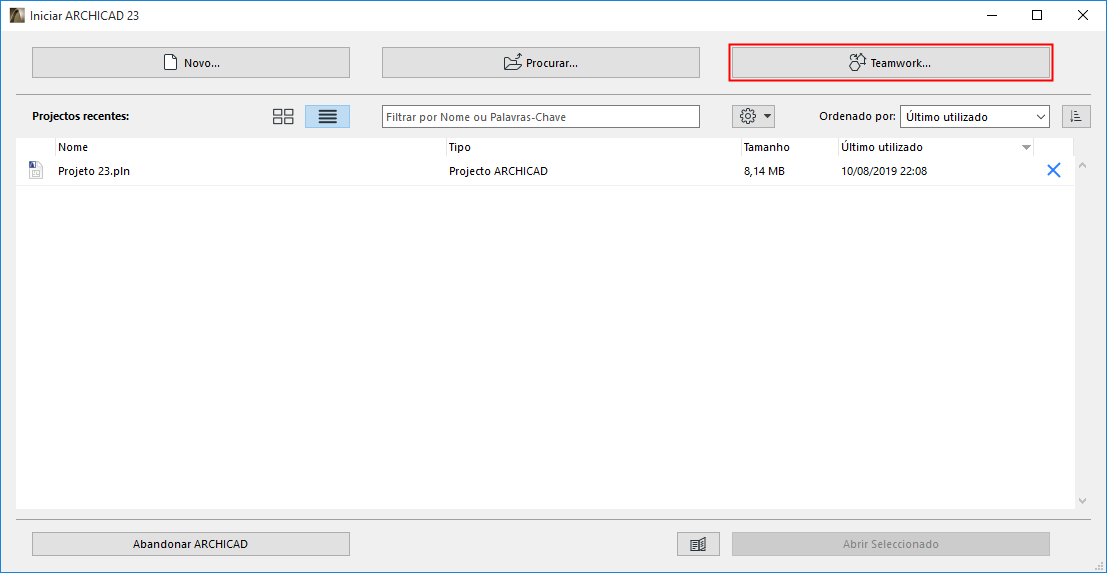Click the book icon button
Screen dimensions: 1107x573
click(698, 544)
